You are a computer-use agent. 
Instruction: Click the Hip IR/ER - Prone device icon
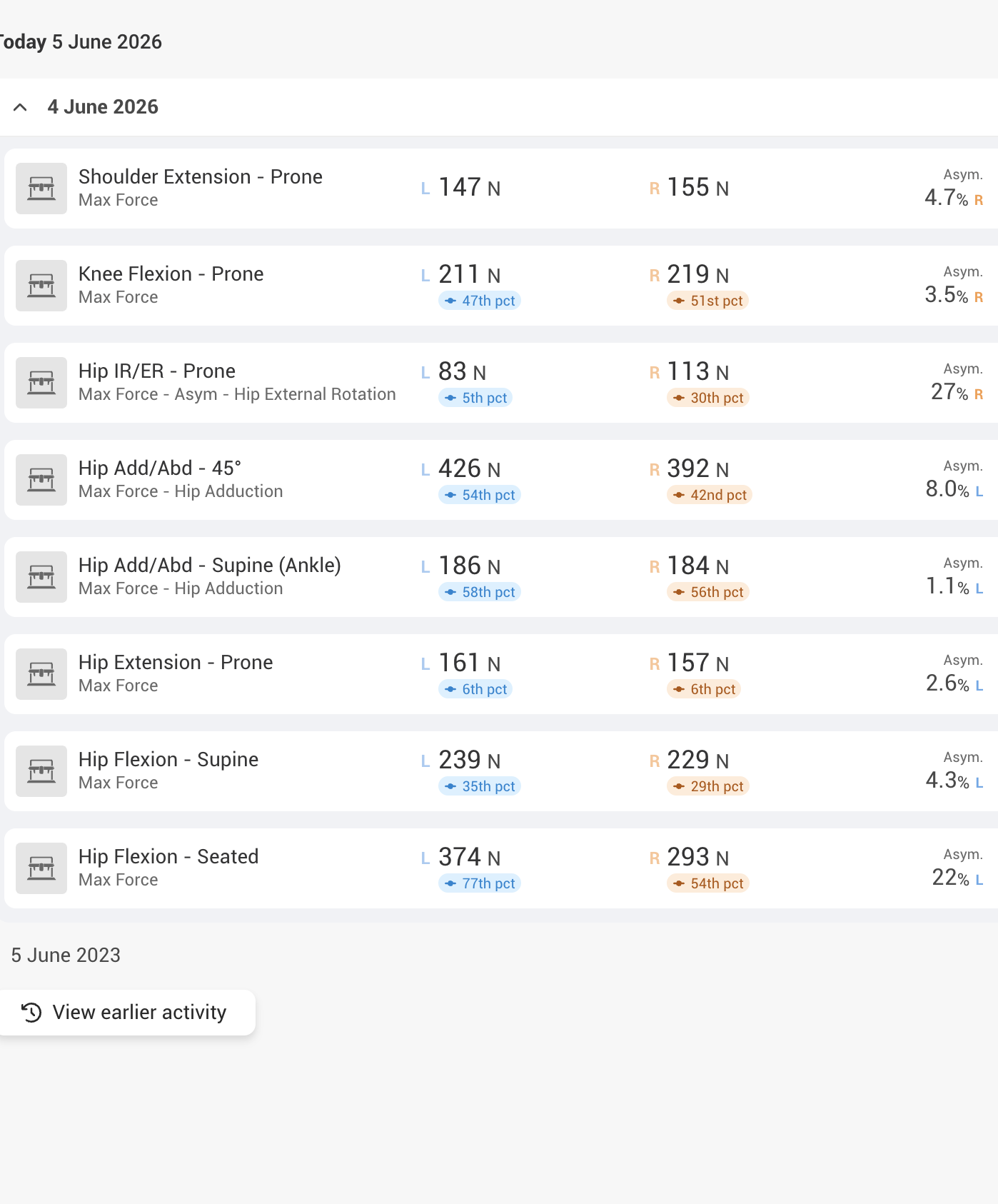tap(41, 383)
